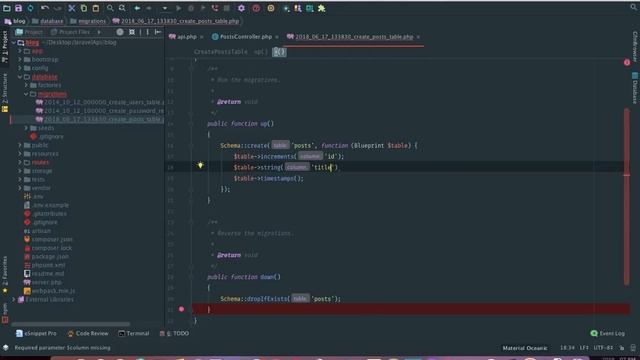Close the PostsController.php editor tab

click(277, 37)
